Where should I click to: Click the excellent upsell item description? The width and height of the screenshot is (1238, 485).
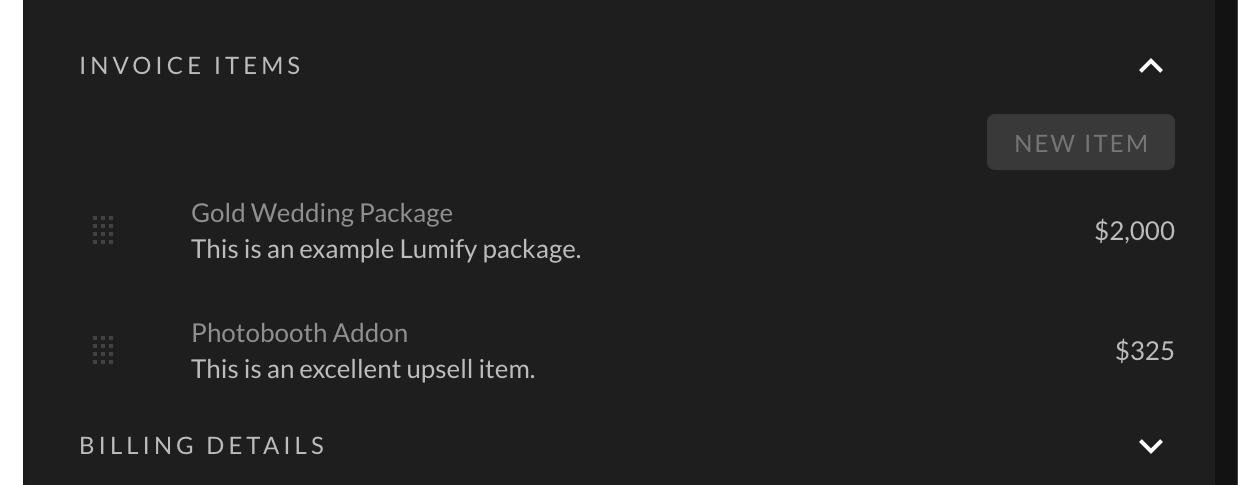(363, 369)
